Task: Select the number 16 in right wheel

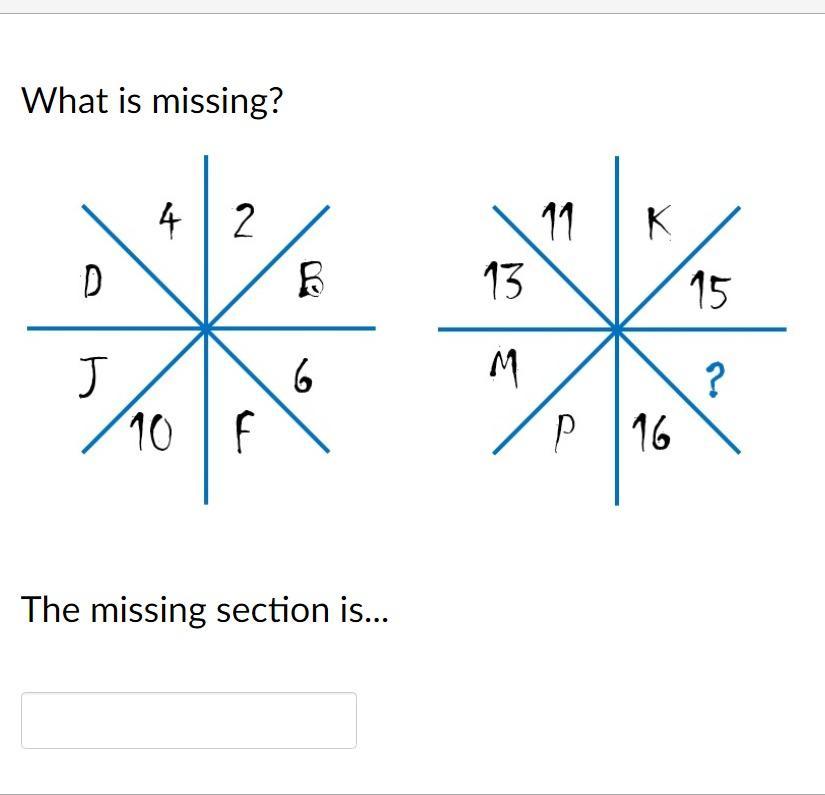Action: (x=653, y=434)
